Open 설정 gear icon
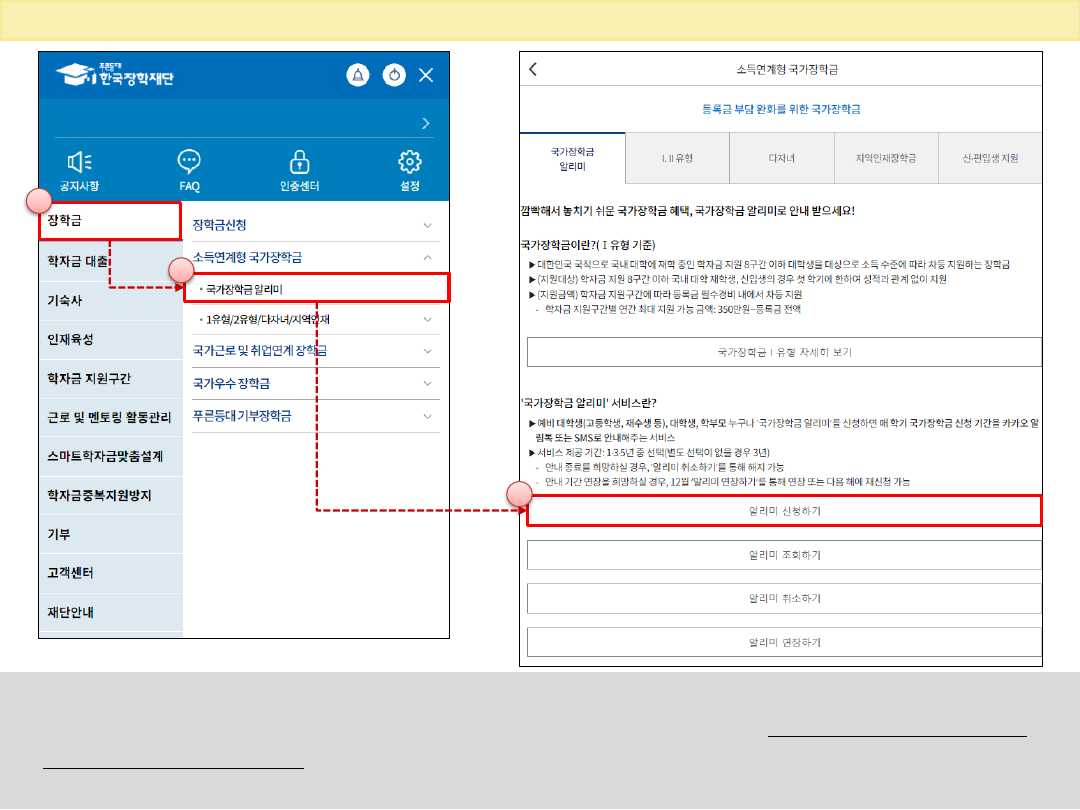The height and width of the screenshot is (810, 1080). pyautogui.click(x=409, y=162)
